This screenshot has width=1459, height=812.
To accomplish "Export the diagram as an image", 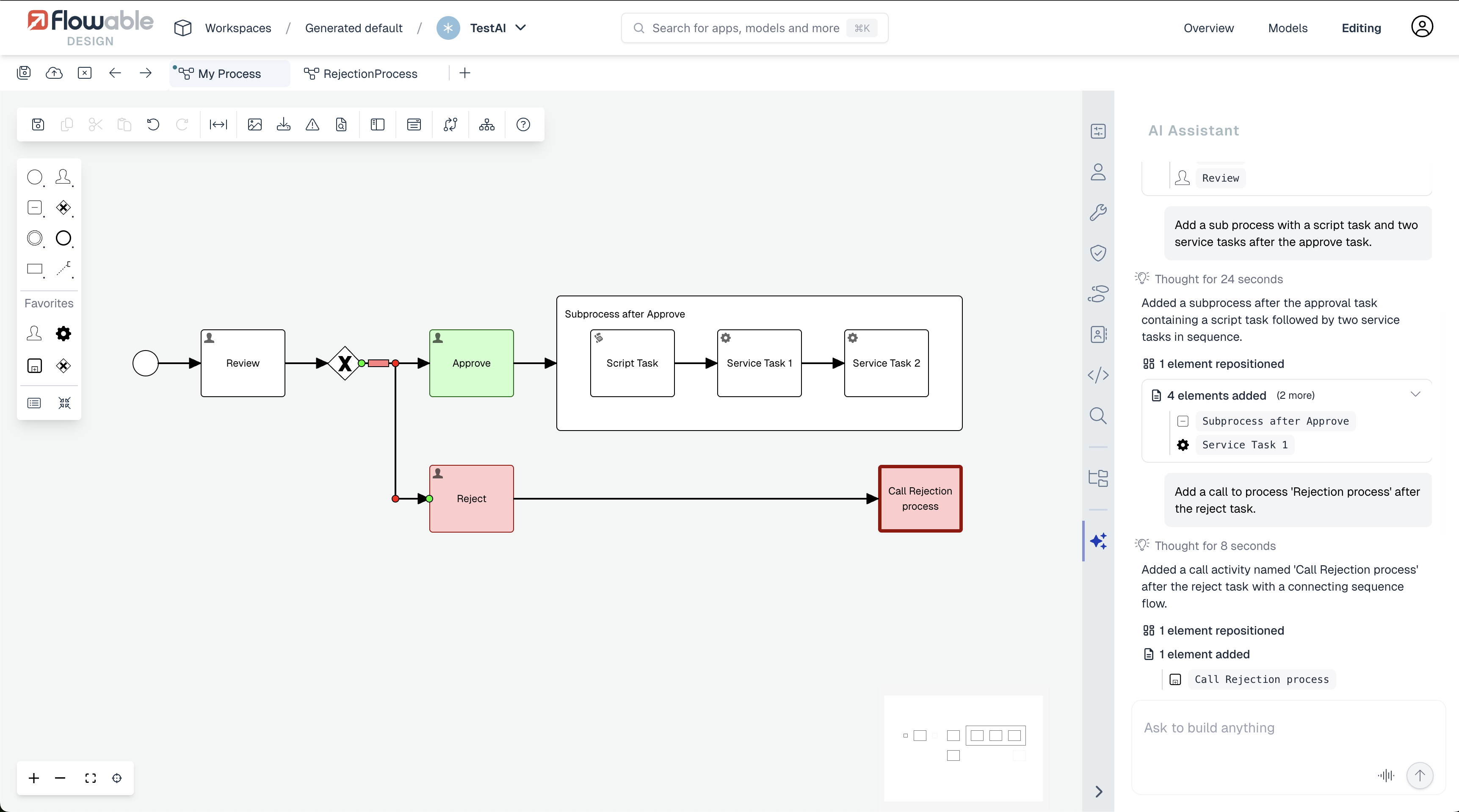I will tap(254, 124).
